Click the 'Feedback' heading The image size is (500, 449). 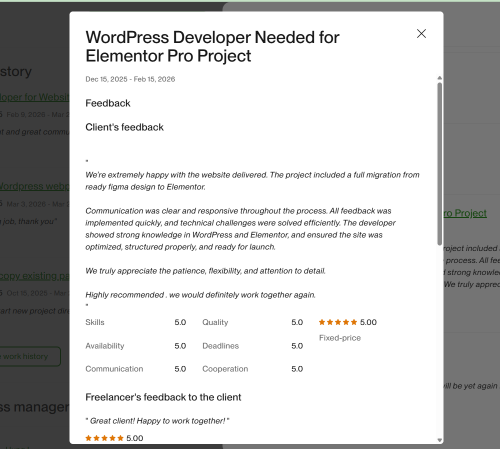(x=108, y=103)
